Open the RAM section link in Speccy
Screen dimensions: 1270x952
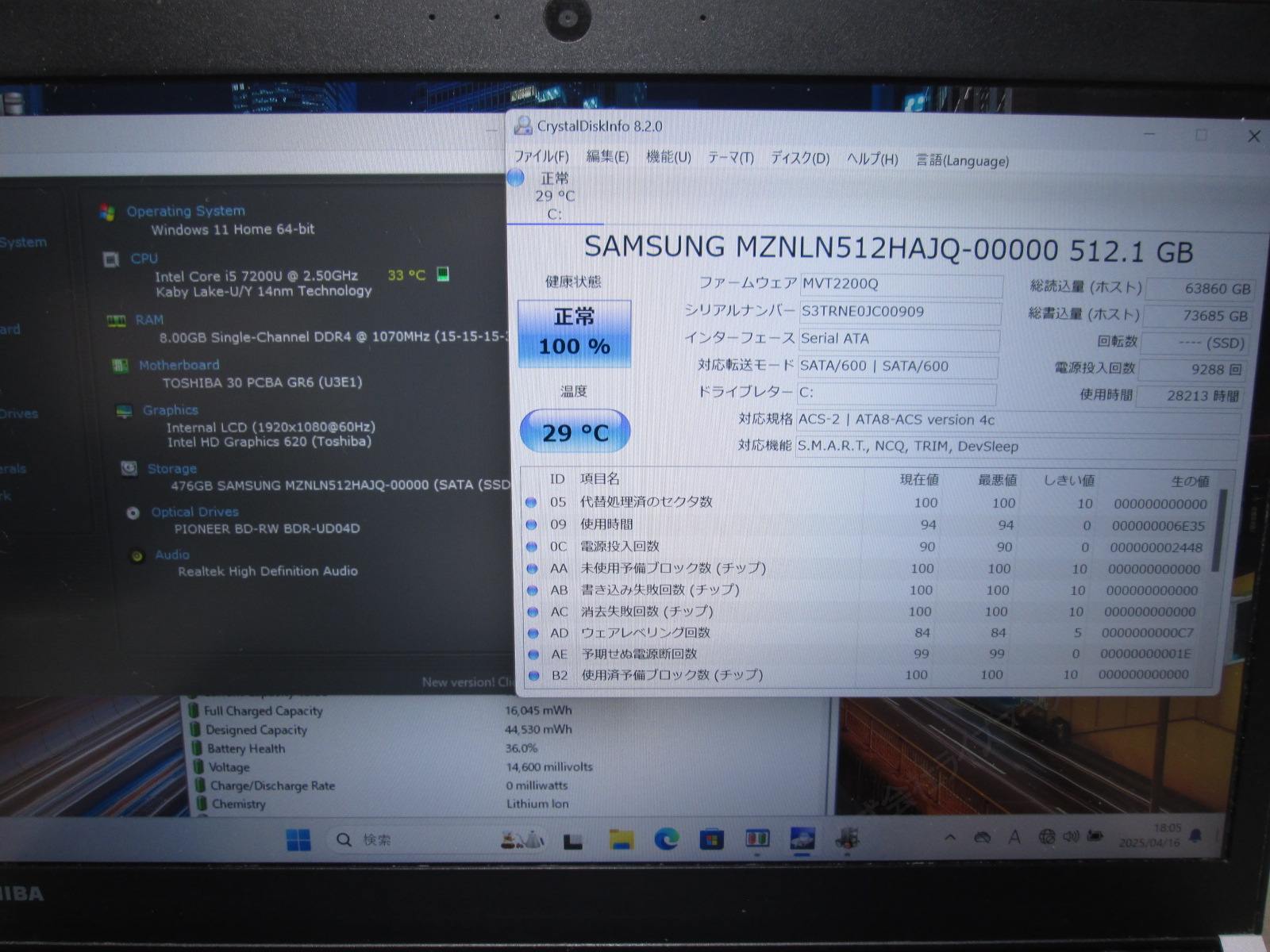[x=149, y=320]
